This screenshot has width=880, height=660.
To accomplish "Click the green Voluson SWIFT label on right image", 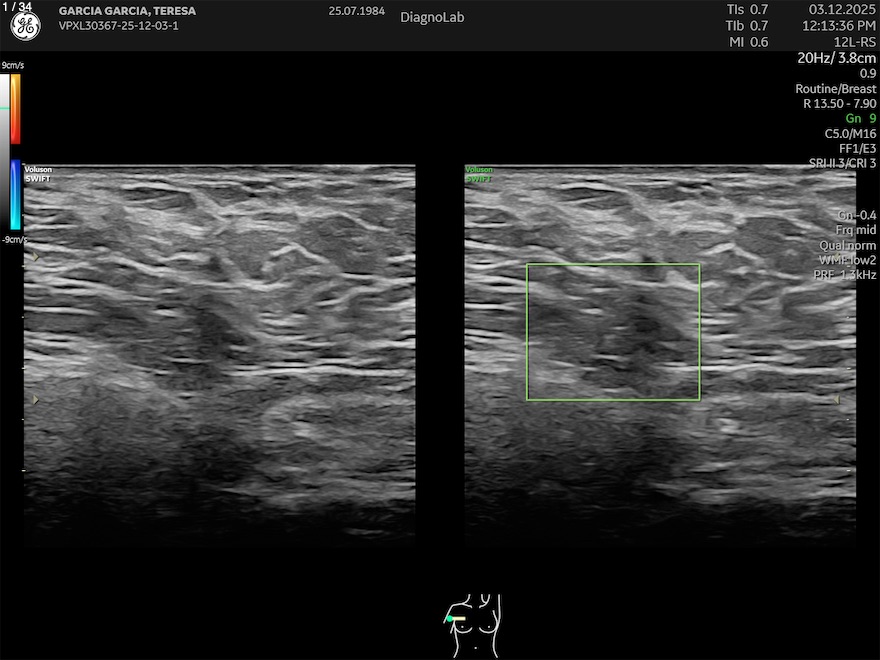I will 479,174.
